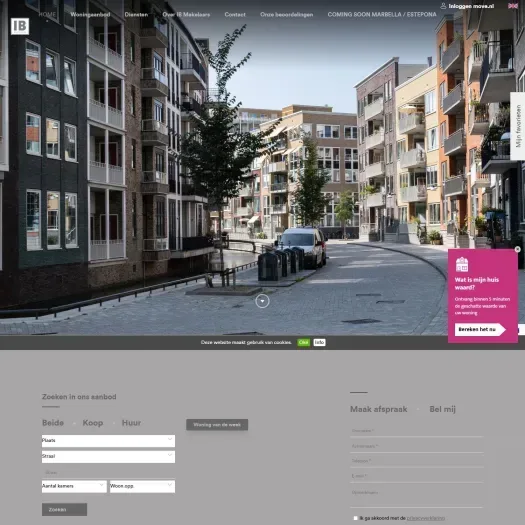
Task: Click the Zoeken search button
Action: tap(64, 509)
